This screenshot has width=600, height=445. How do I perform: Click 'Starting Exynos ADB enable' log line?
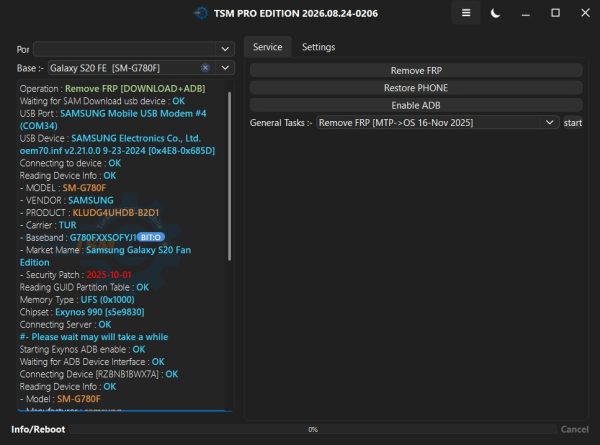[x=82, y=349]
